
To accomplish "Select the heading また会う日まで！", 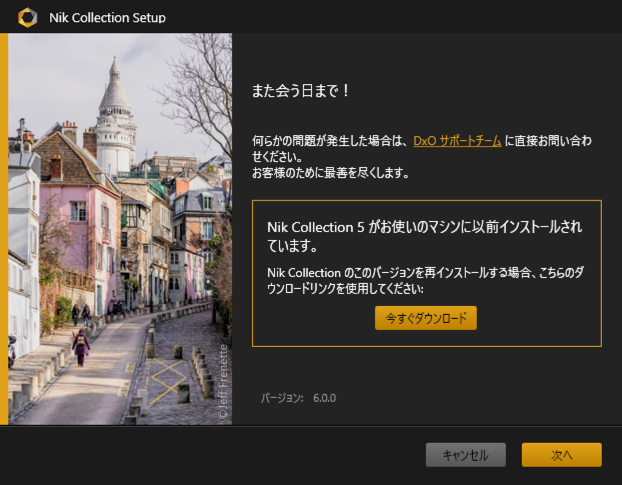I will [301, 91].
